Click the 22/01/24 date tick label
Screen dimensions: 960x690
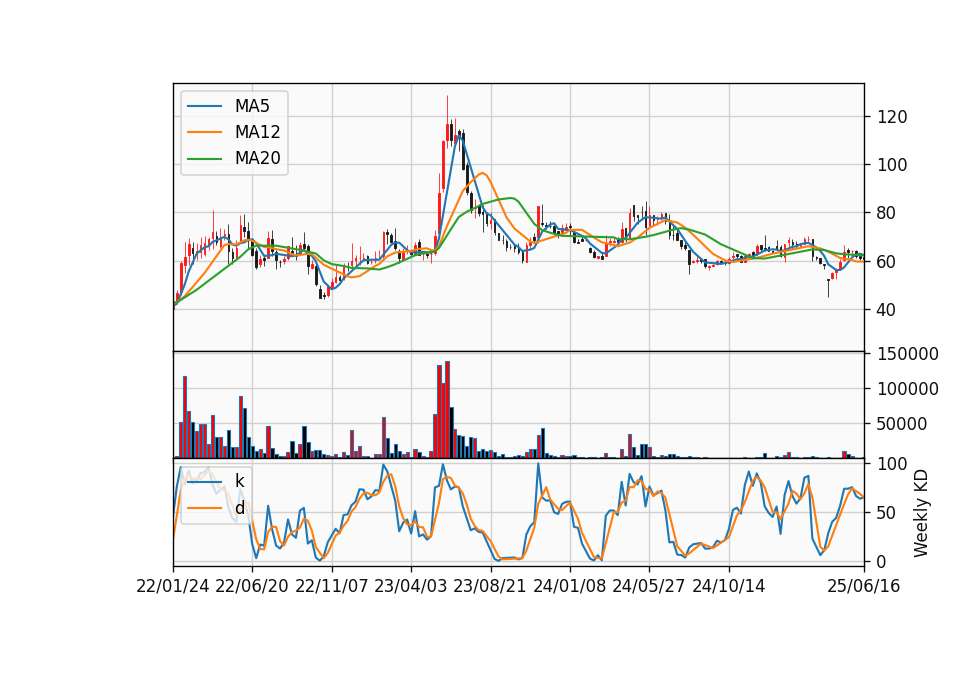pos(173,586)
